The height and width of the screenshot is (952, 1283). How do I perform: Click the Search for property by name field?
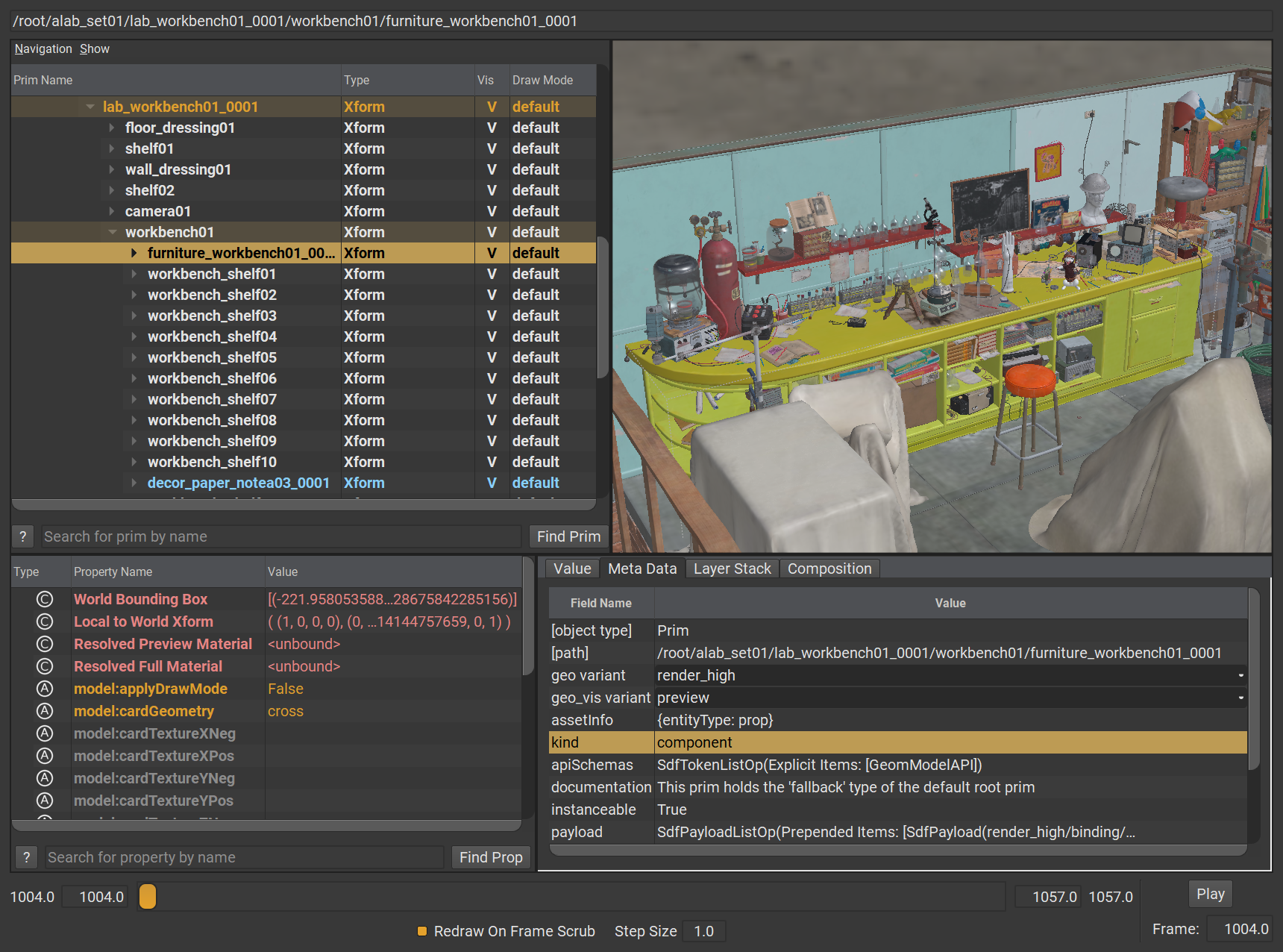click(244, 857)
